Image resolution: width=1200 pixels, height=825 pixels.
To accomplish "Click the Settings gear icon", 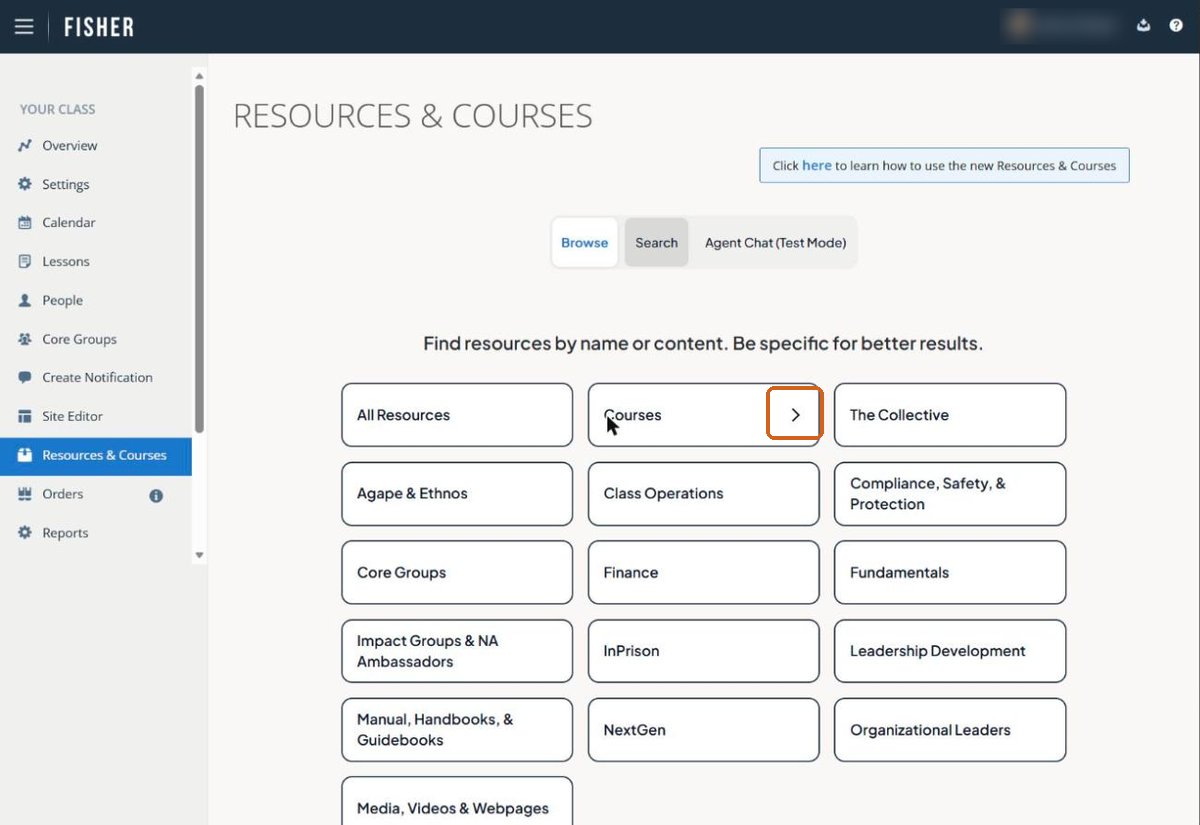I will (x=25, y=185).
